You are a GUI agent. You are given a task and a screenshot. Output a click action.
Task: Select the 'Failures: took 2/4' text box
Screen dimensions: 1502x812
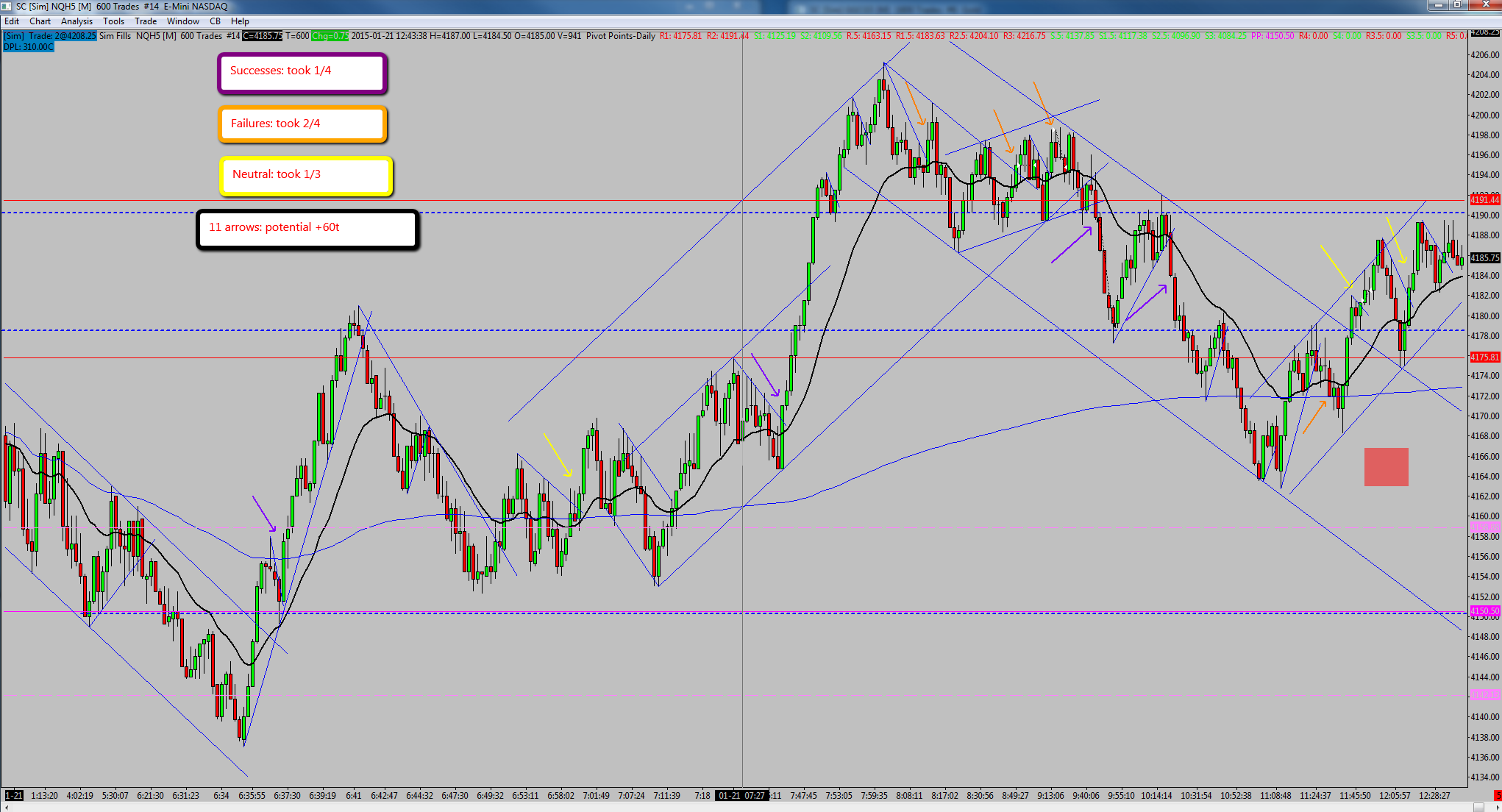(302, 124)
